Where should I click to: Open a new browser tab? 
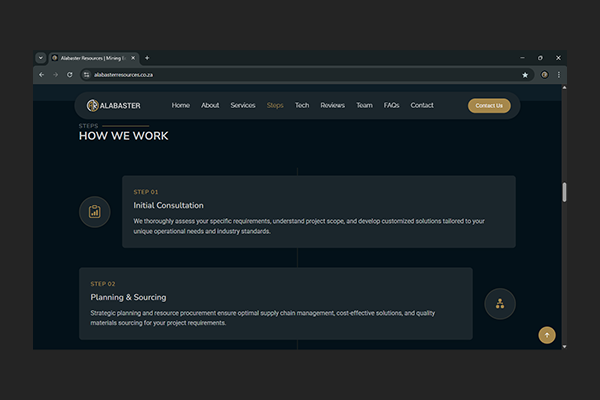tap(147, 58)
